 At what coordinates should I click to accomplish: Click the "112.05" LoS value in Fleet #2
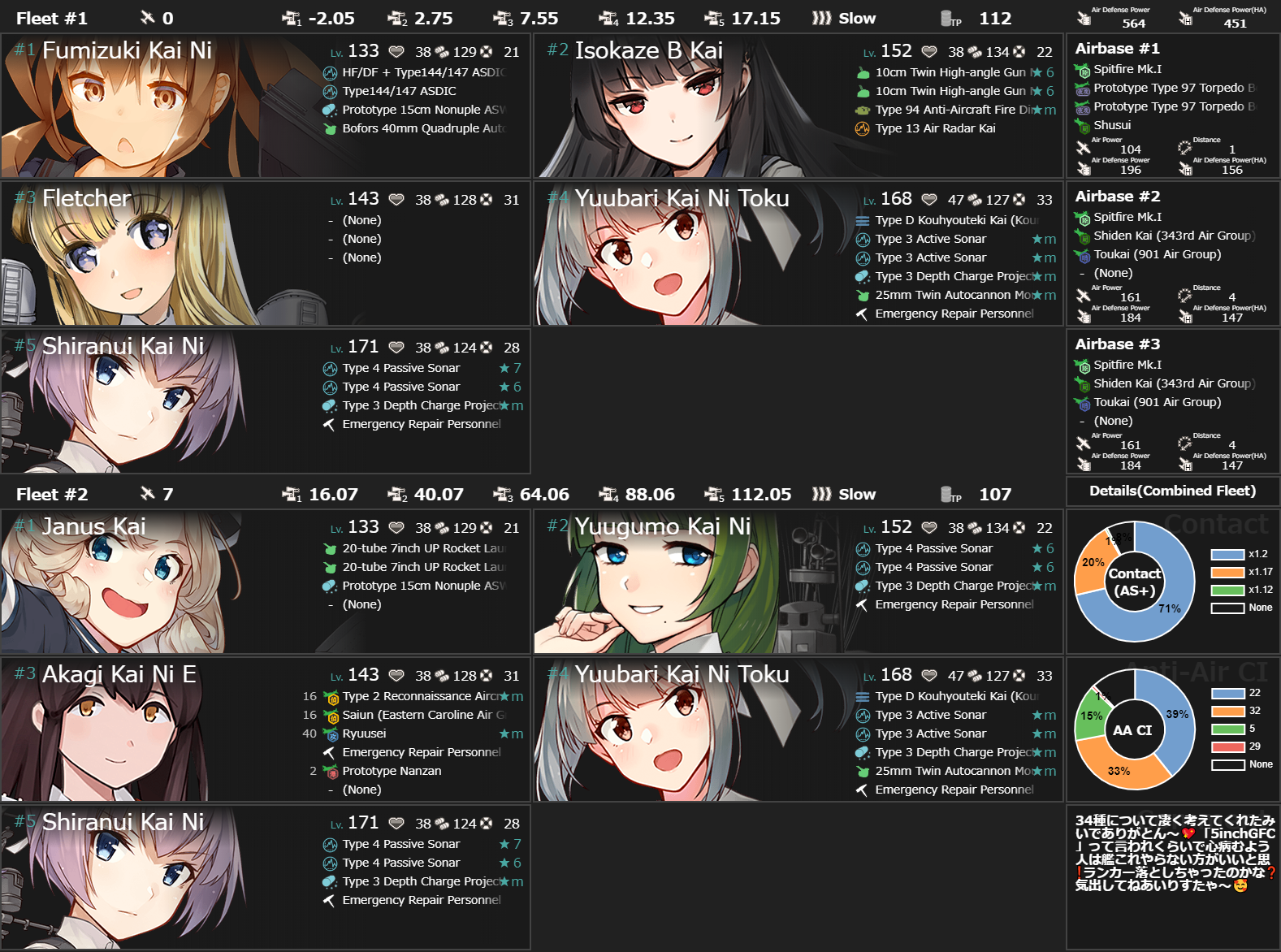[x=761, y=494]
